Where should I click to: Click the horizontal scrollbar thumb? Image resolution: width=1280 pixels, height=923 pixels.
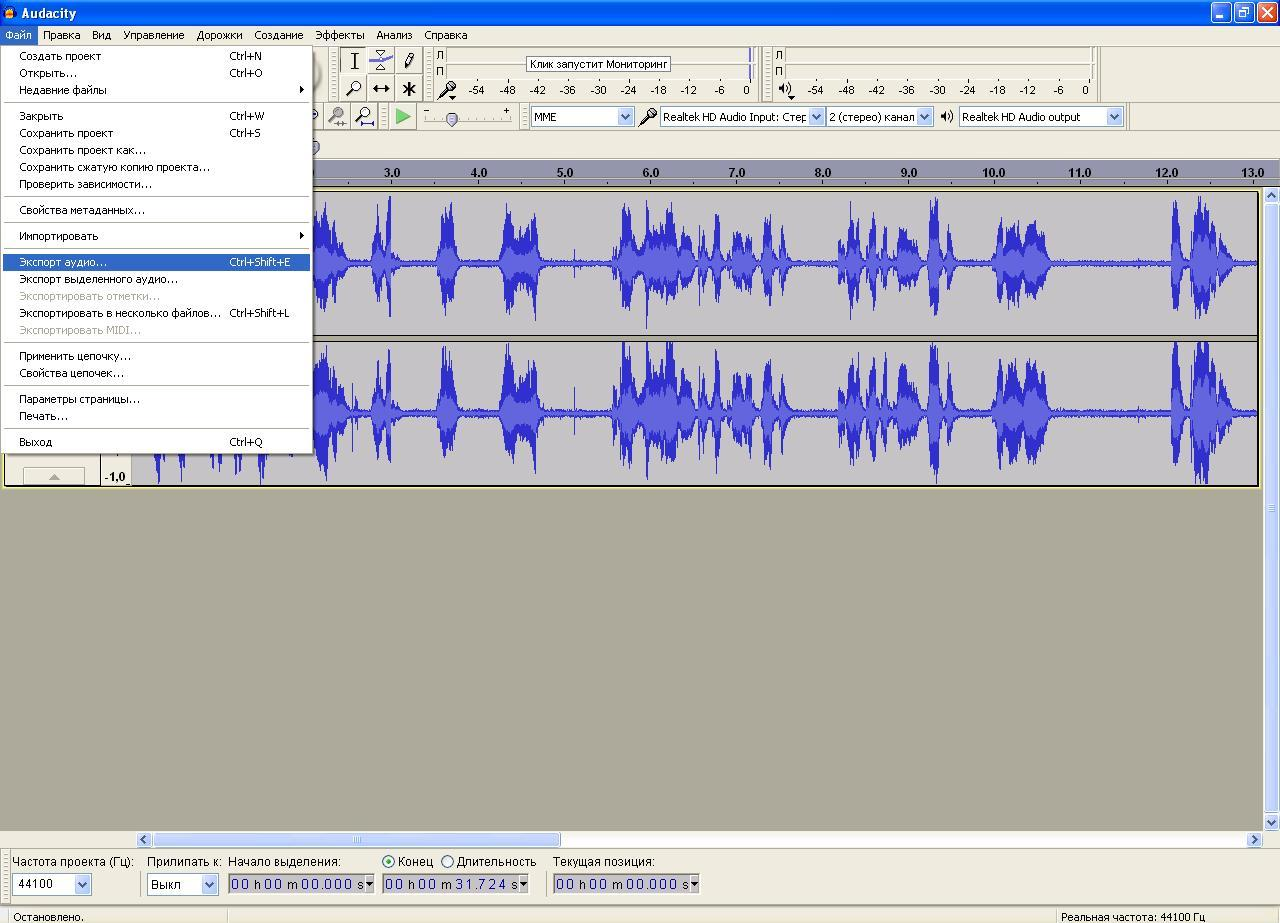coord(356,840)
